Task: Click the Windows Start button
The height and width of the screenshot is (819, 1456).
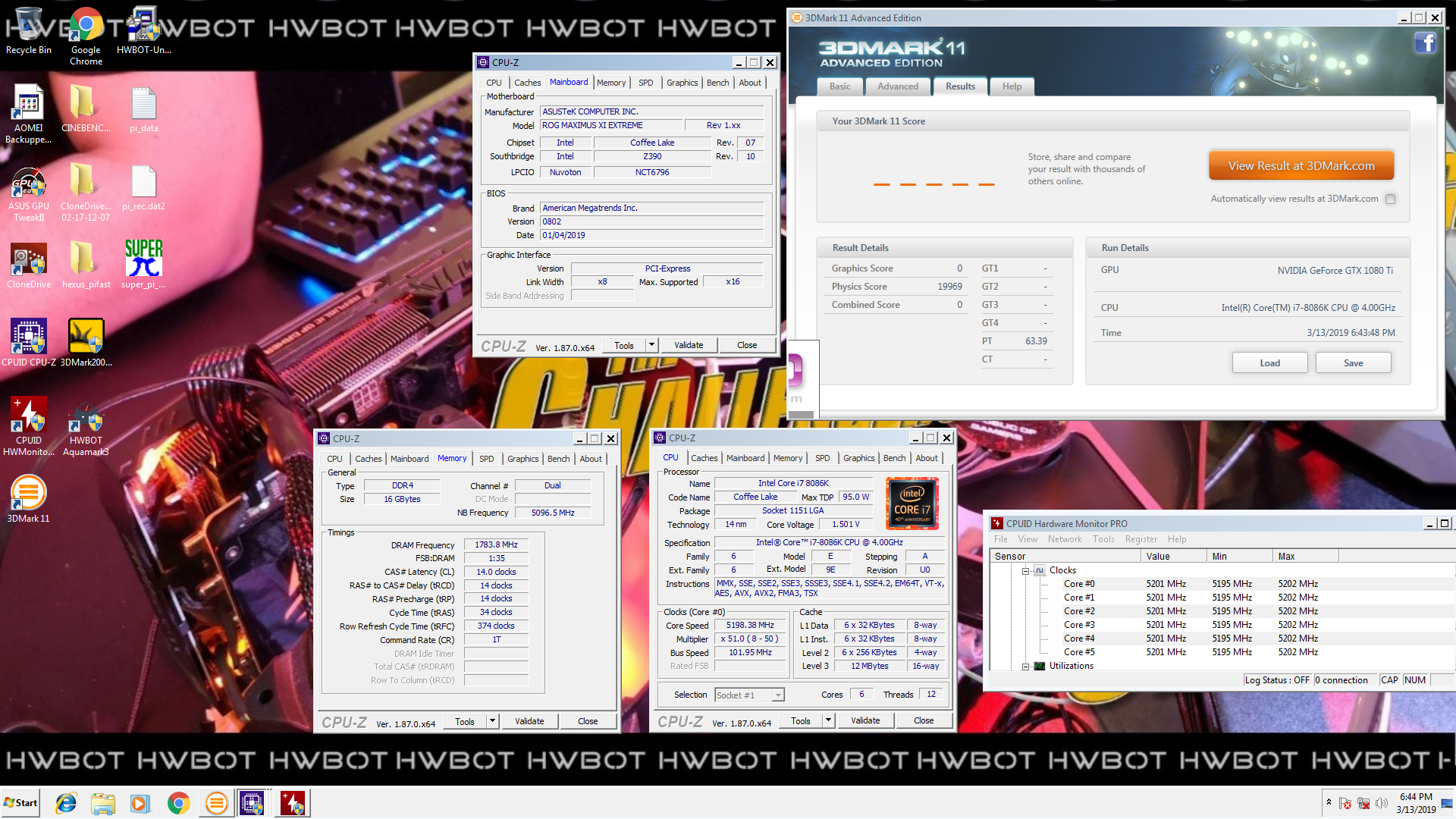Action: (21, 803)
